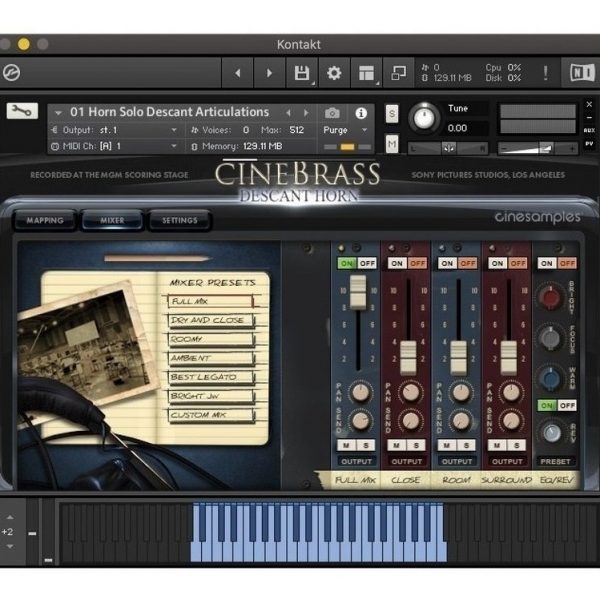Turn off the Full Mix channel
The width and height of the screenshot is (600, 600).
[x=367, y=263]
